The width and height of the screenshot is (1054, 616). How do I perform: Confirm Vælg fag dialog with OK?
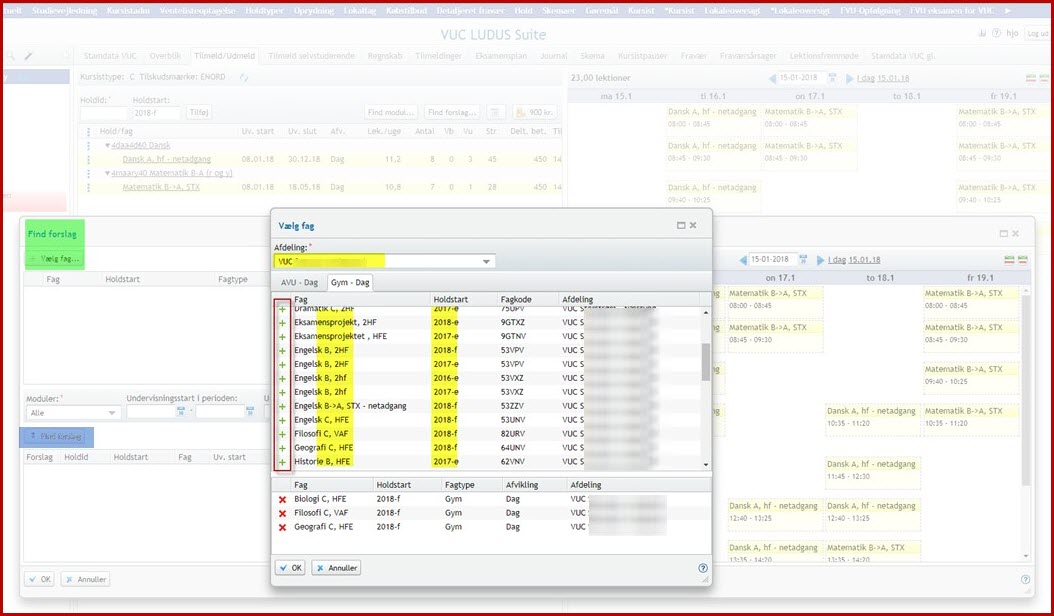click(290, 568)
